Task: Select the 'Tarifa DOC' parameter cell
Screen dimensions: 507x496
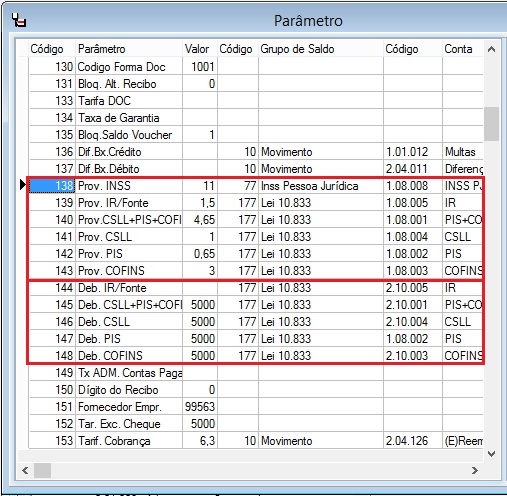Action: click(129, 101)
